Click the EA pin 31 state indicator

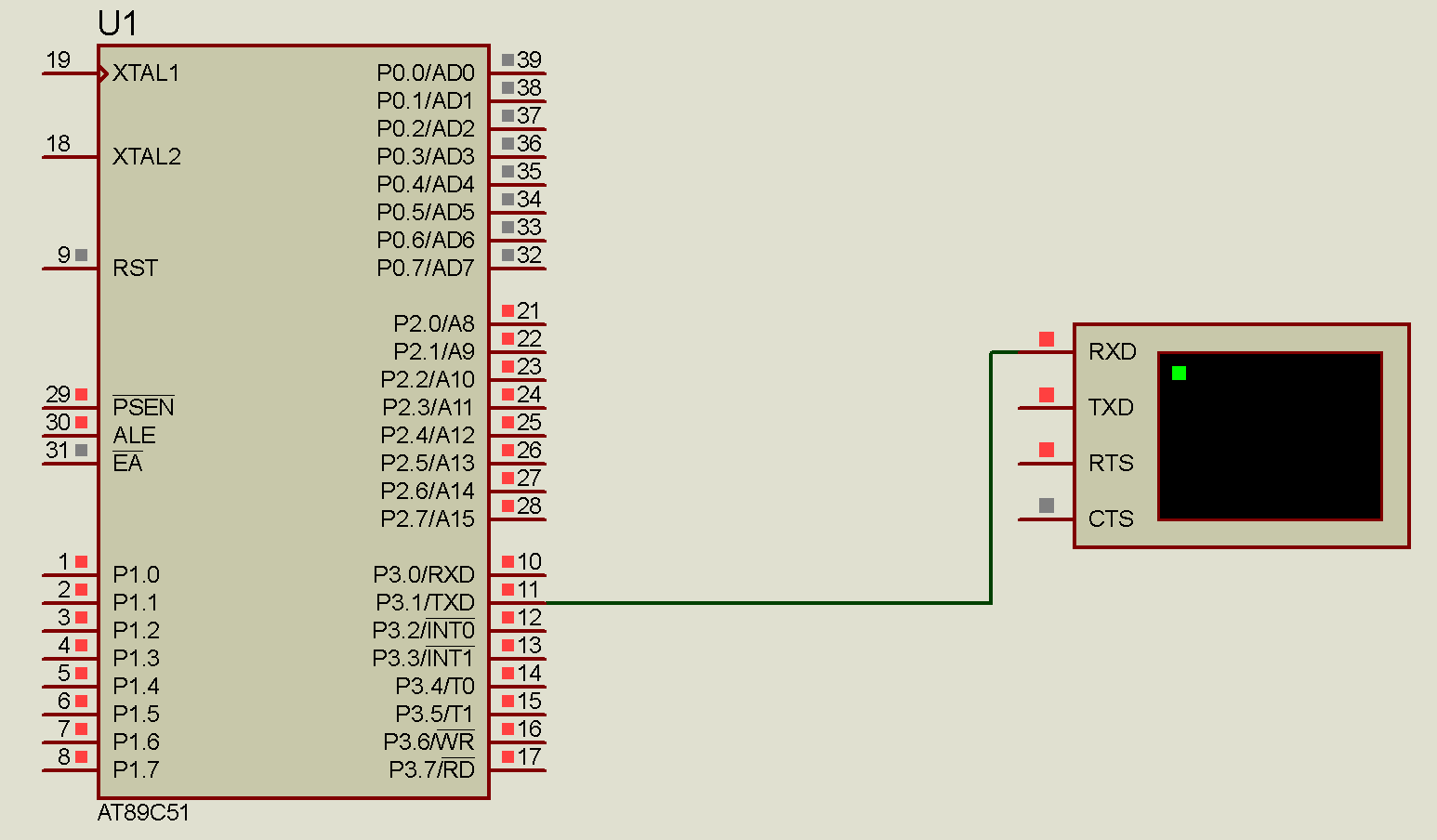click(82, 450)
